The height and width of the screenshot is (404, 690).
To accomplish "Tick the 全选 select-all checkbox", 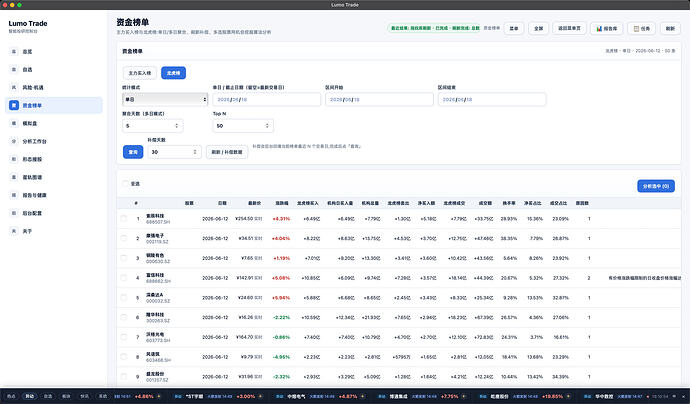I will (x=125, y=184).
